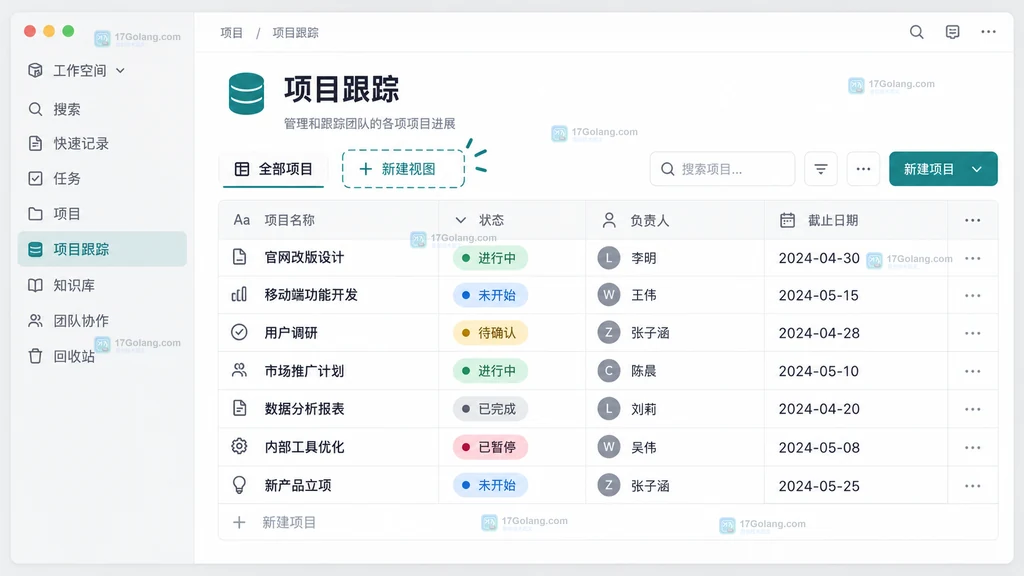Change 未开始 status of 移动端功能开发
This screenshot has height=576, width=1024.
coord(490,295)
